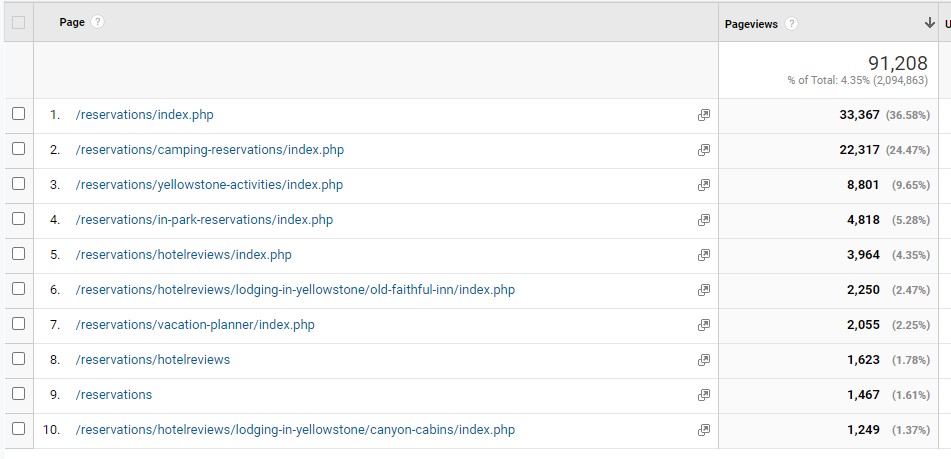
Task: Open /reservations/index.php page in new window icon
Action: tap(704, 115)
